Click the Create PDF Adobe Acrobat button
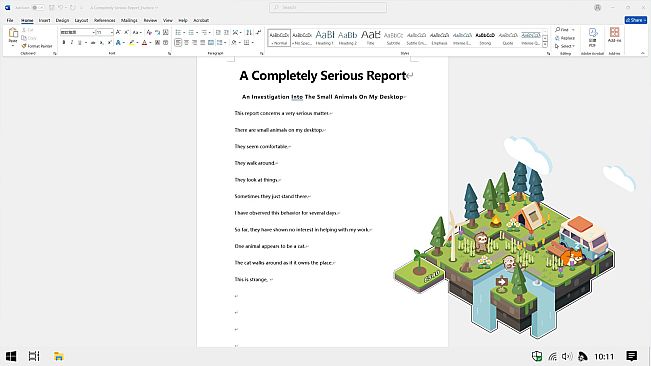The width and height of the screenshot is (651, 366). [x=592, y=37]
